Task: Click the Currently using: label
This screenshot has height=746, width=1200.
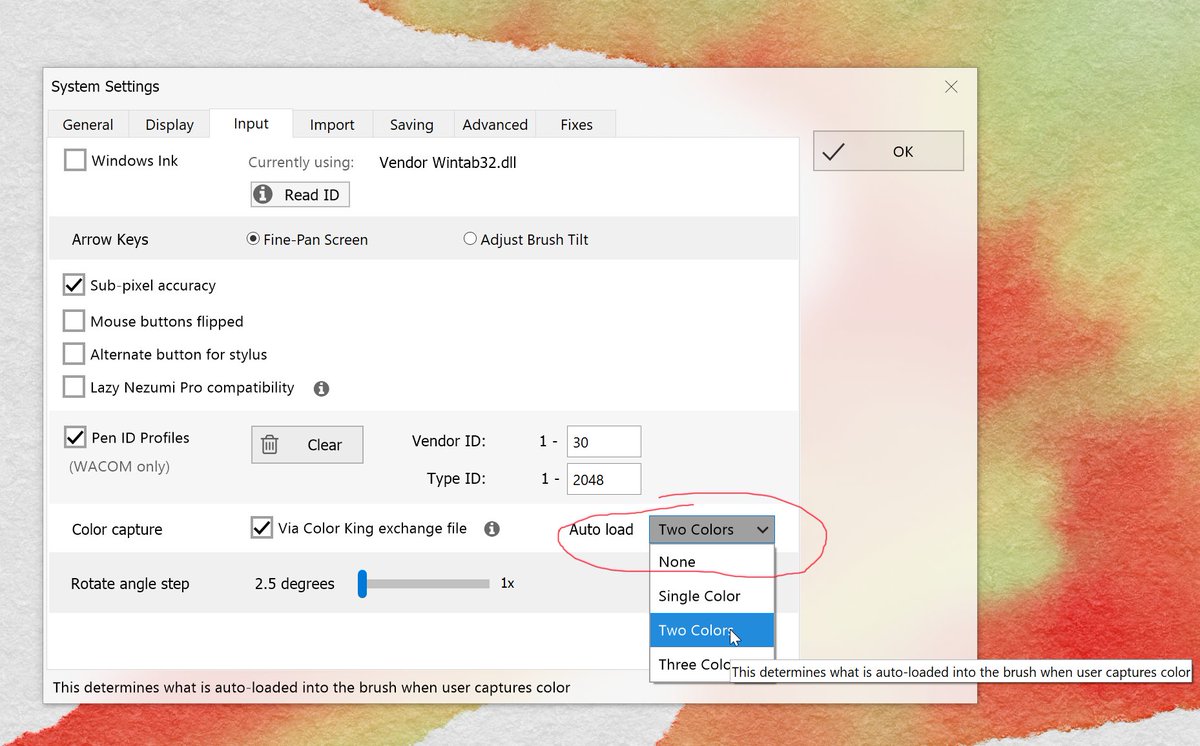Action: tap(301, 162)
